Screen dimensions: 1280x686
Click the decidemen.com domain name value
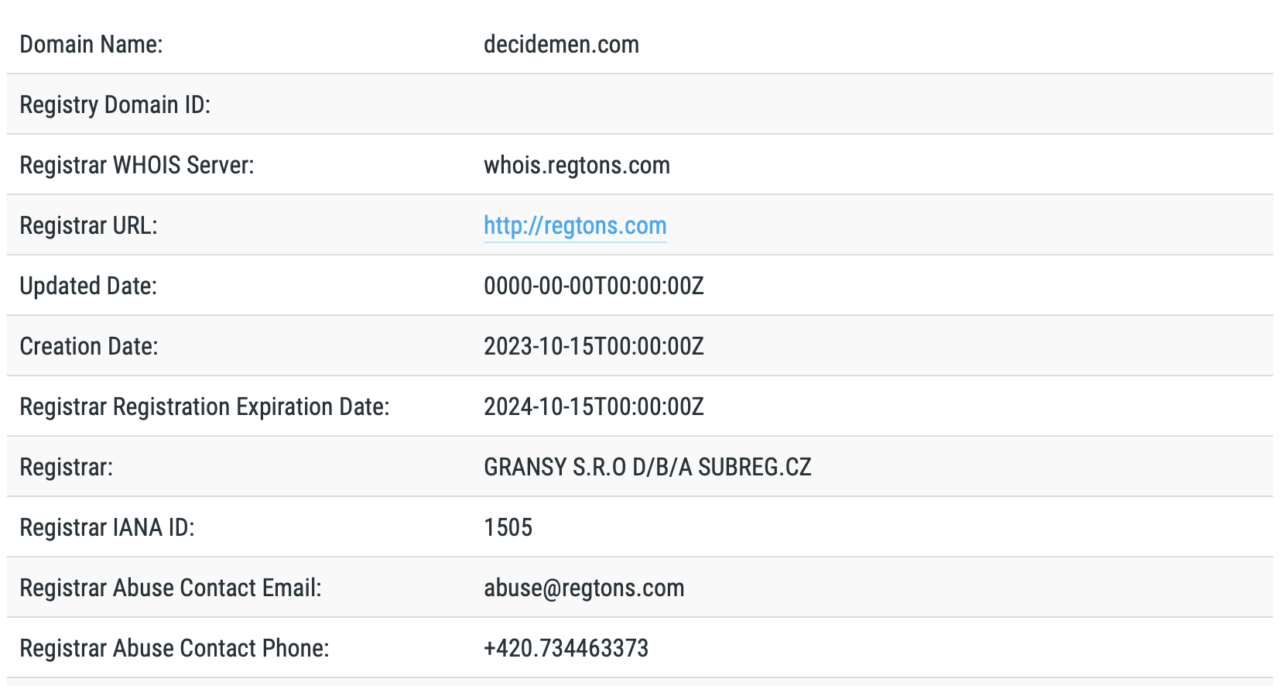click(561, 45)
